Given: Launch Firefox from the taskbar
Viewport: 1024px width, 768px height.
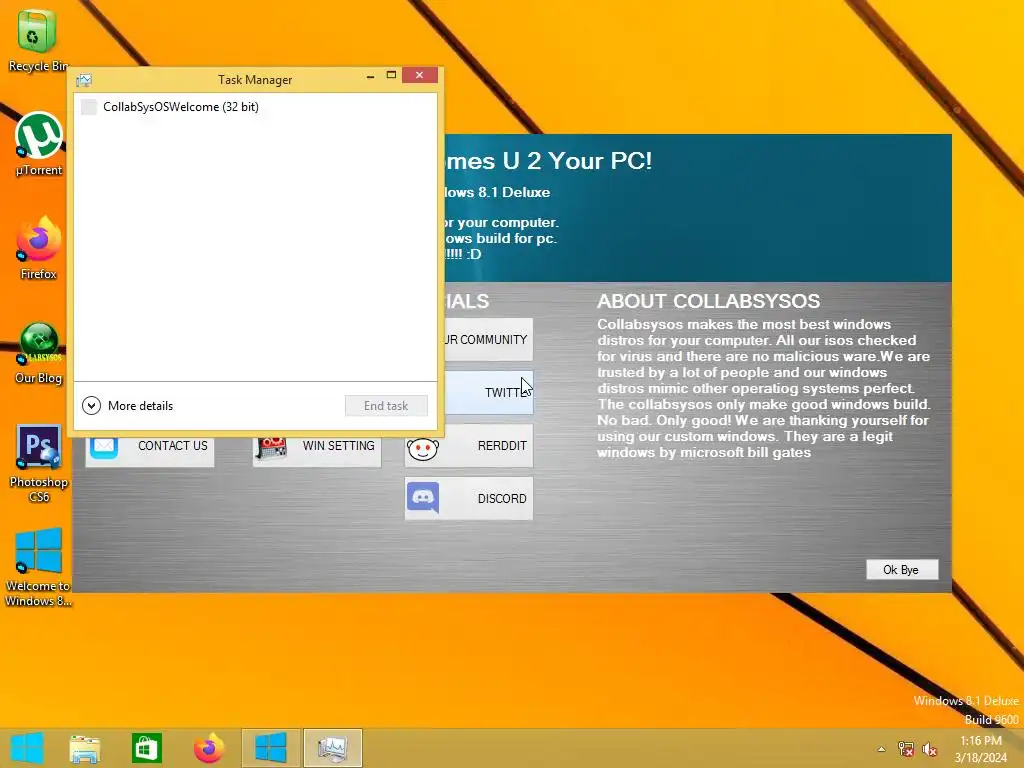Looking at the screenshot, I should (209, 748).
